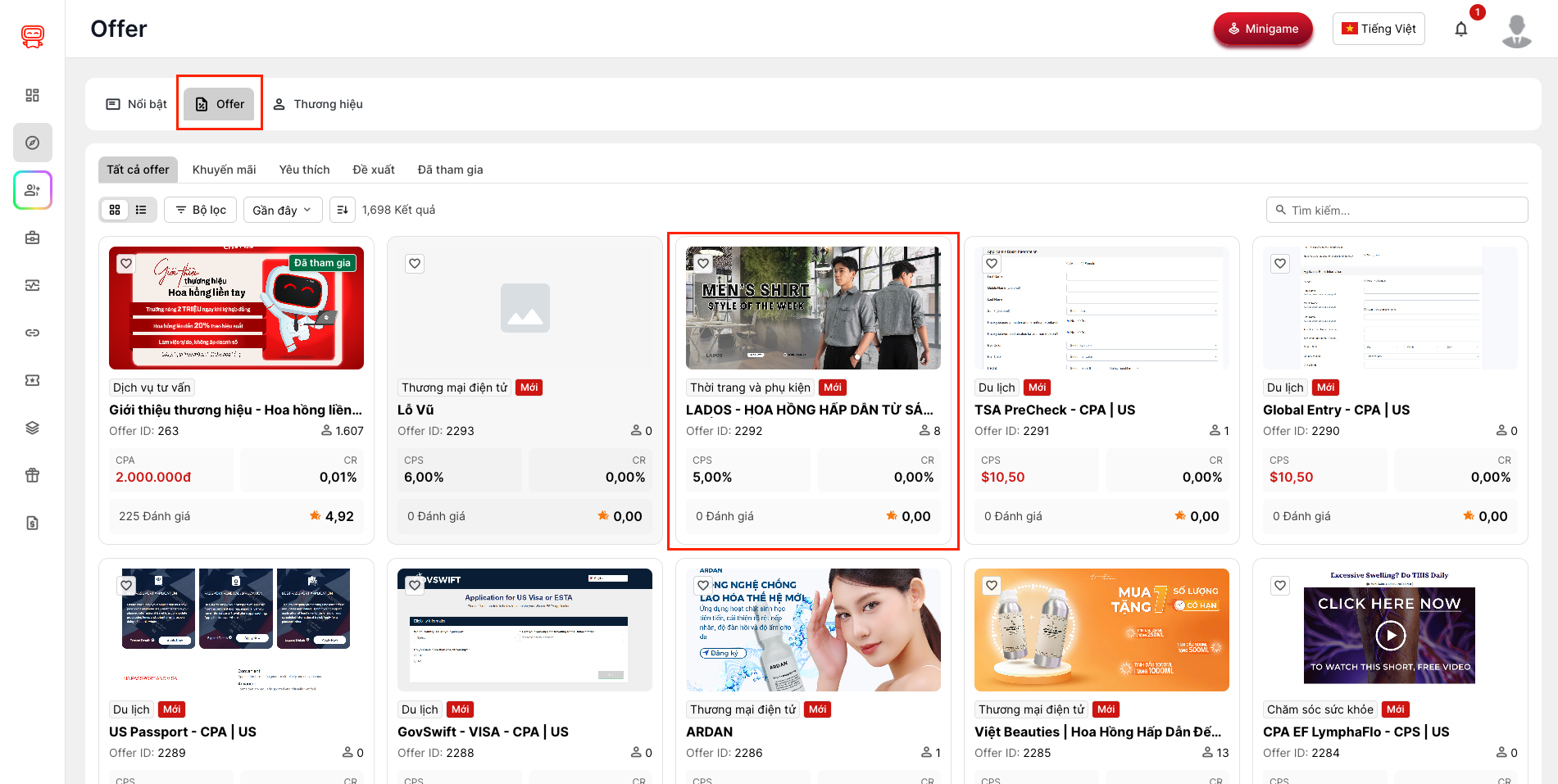Favorite the brand introduction offer heart
Image resolution: width=1558 pixels, height=784 pixels.
(126, 264)
